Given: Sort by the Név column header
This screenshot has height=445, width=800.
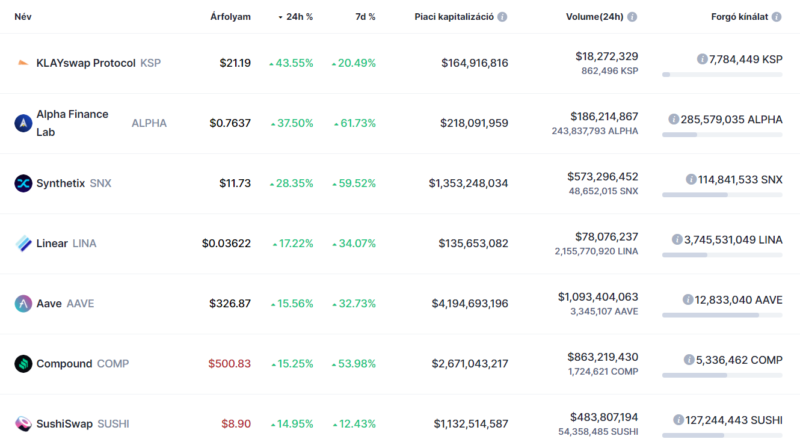Looking at the screenshot, I should (x=23, y=17).
